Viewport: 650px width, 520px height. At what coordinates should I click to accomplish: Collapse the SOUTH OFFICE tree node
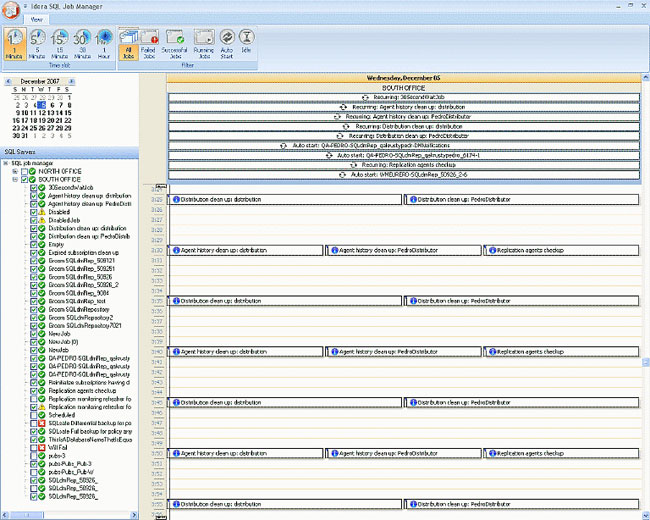[15, 180]
